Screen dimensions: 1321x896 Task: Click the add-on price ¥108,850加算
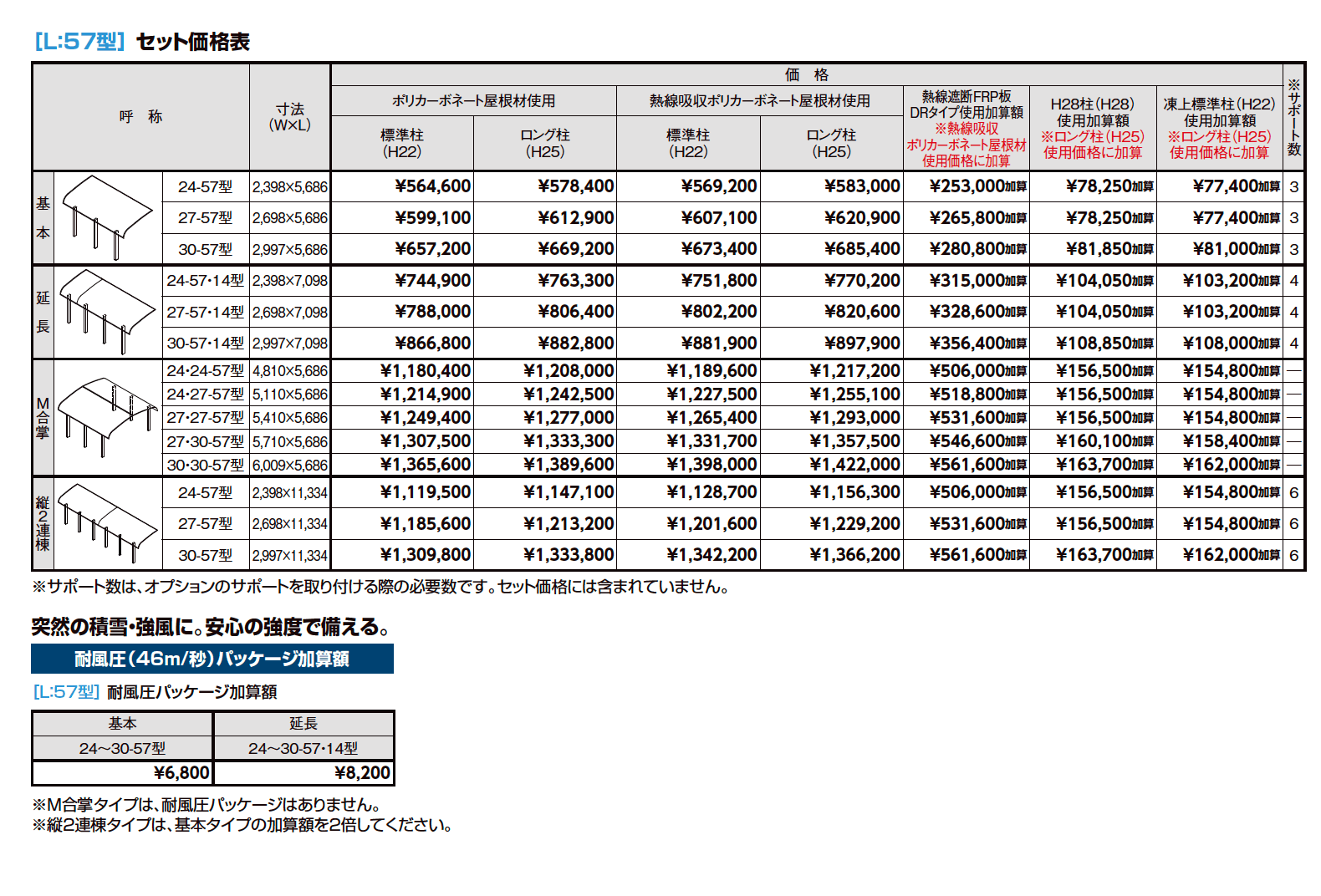click(1105, 343)
